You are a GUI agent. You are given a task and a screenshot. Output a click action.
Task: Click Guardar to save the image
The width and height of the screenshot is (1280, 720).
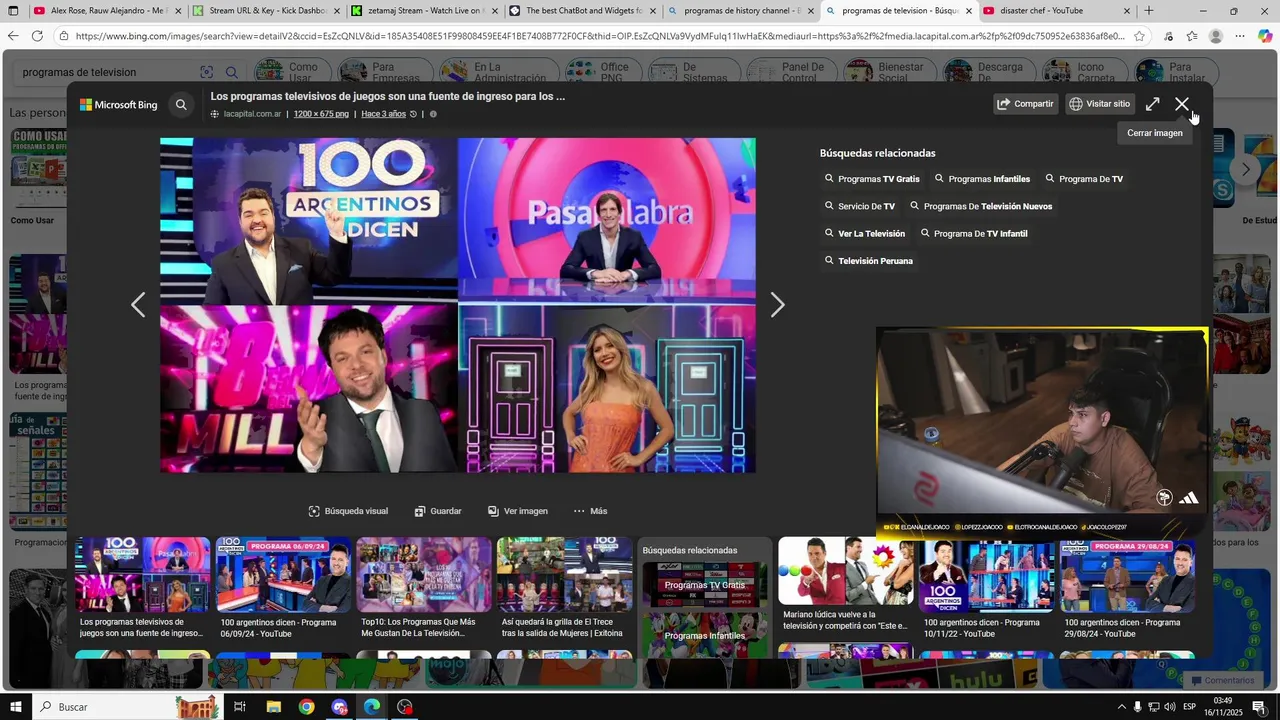point(438,511)
